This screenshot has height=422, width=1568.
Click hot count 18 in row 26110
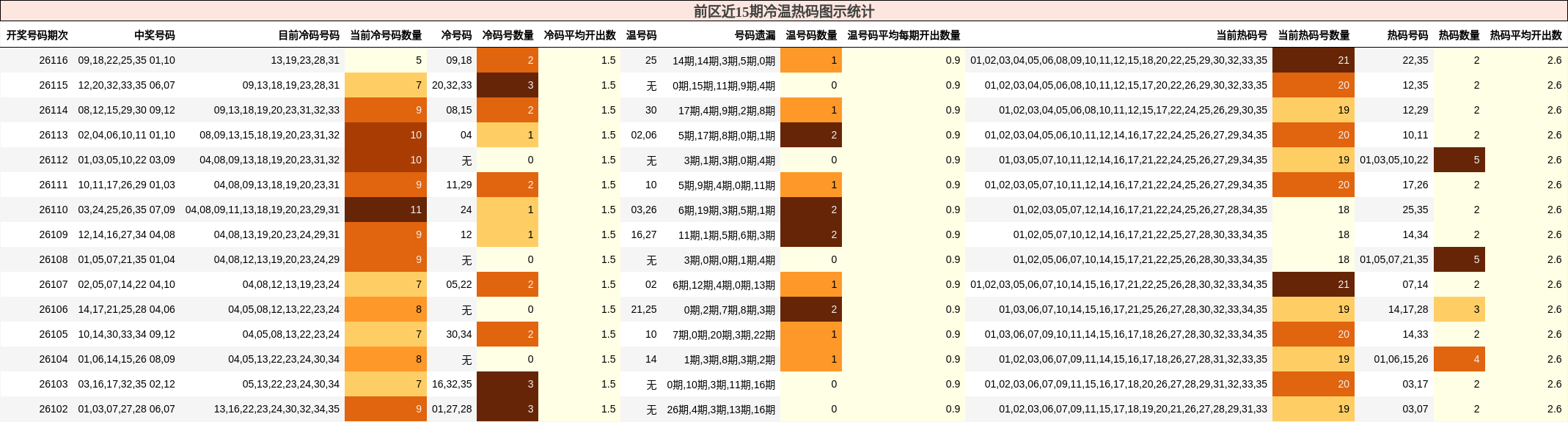pyautogui.click(x=1314, y=210)
